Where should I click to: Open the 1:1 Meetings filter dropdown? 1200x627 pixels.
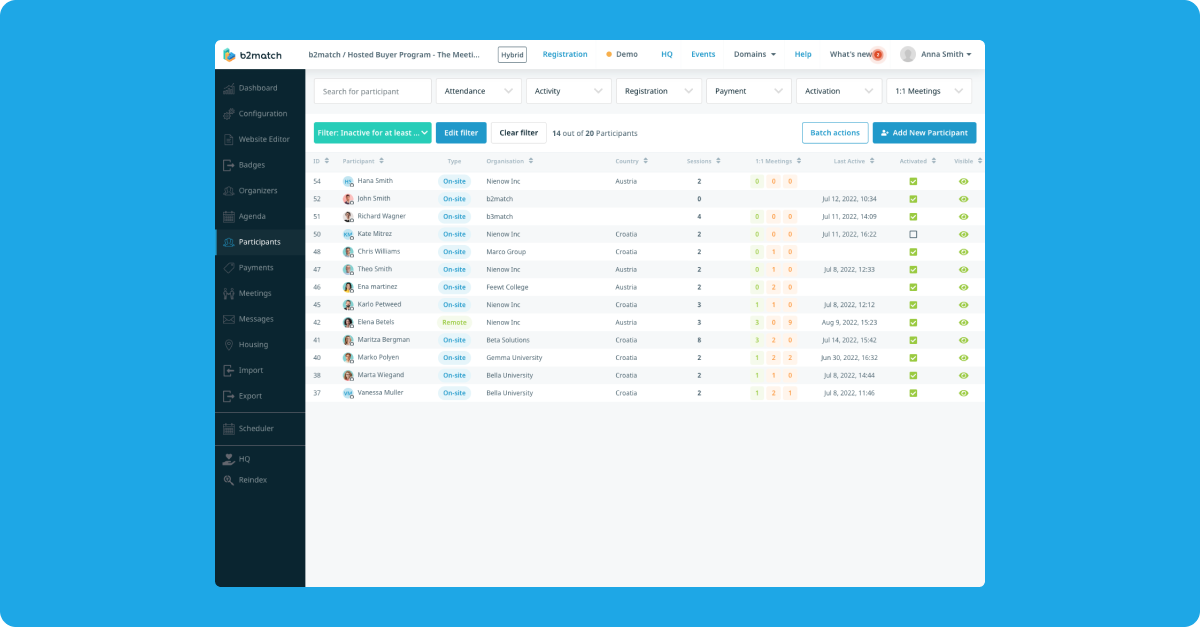(928, 90)
